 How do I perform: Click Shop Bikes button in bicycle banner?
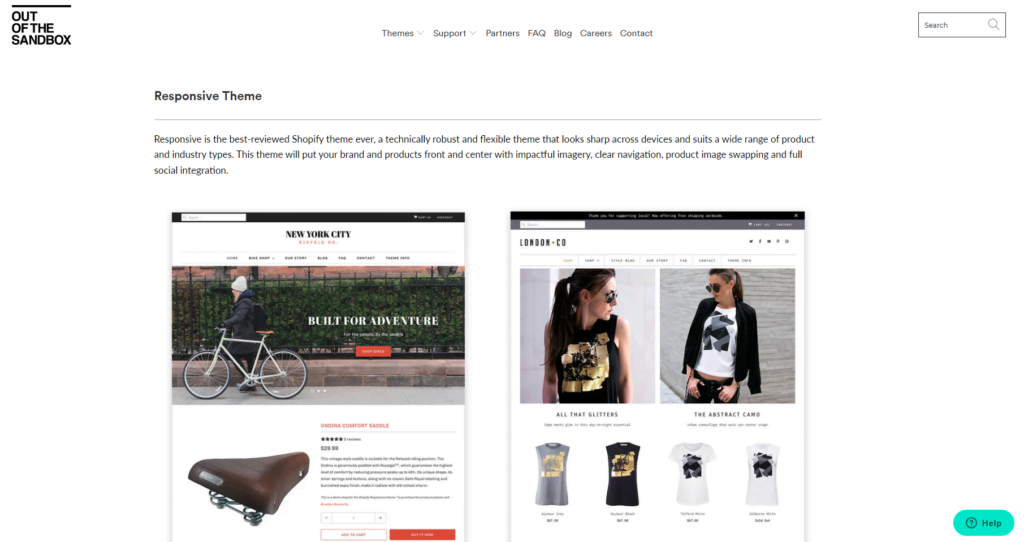click(x=373, y=351)
